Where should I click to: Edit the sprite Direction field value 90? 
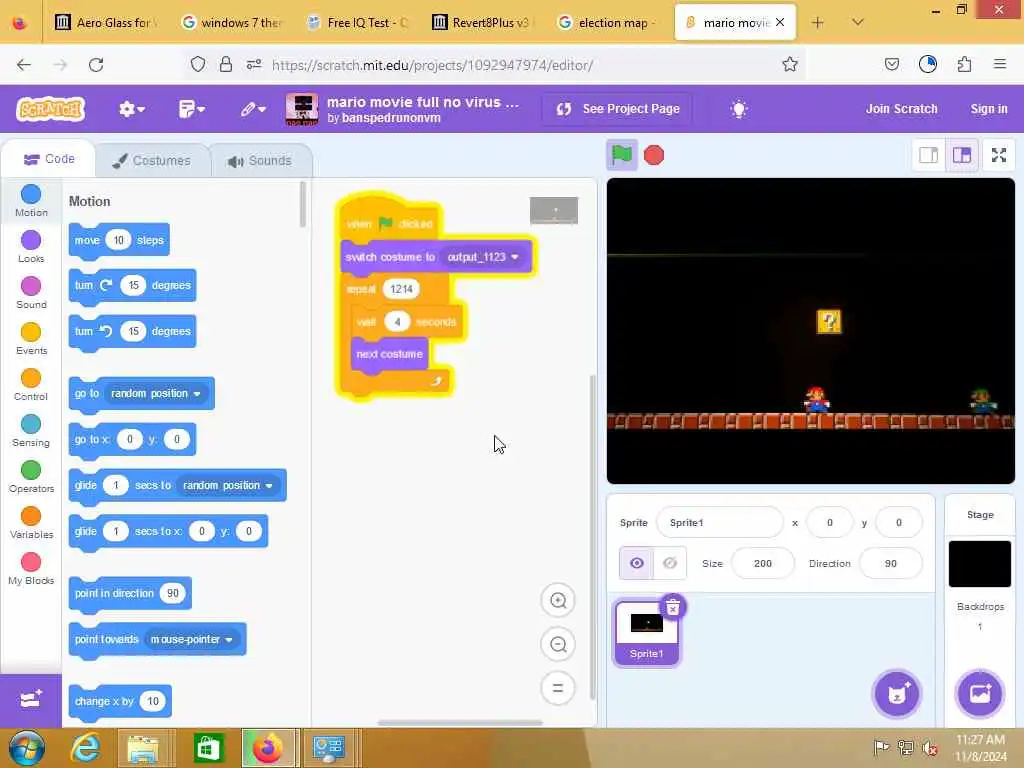coord(890,563)
